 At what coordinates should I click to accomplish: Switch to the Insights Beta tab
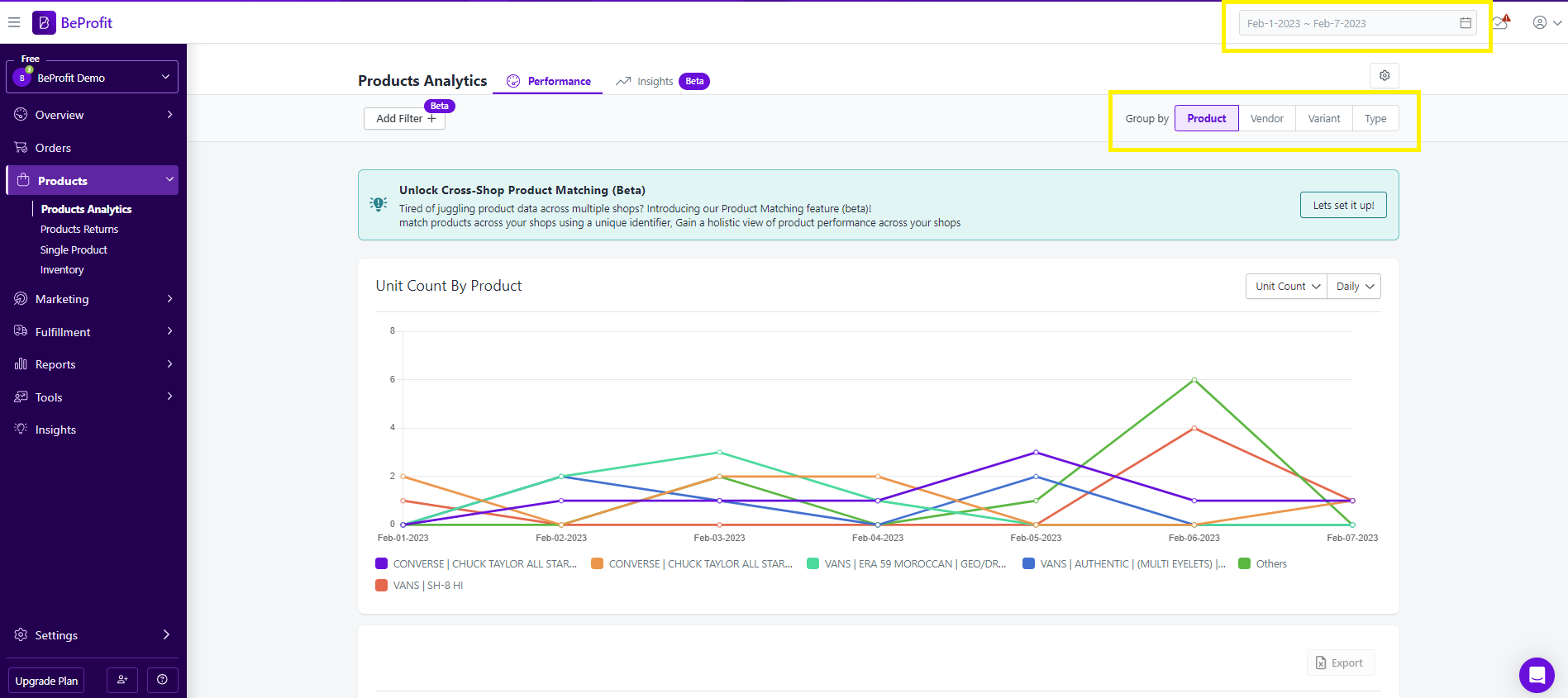pyautogui.click(x=662, y=81)
